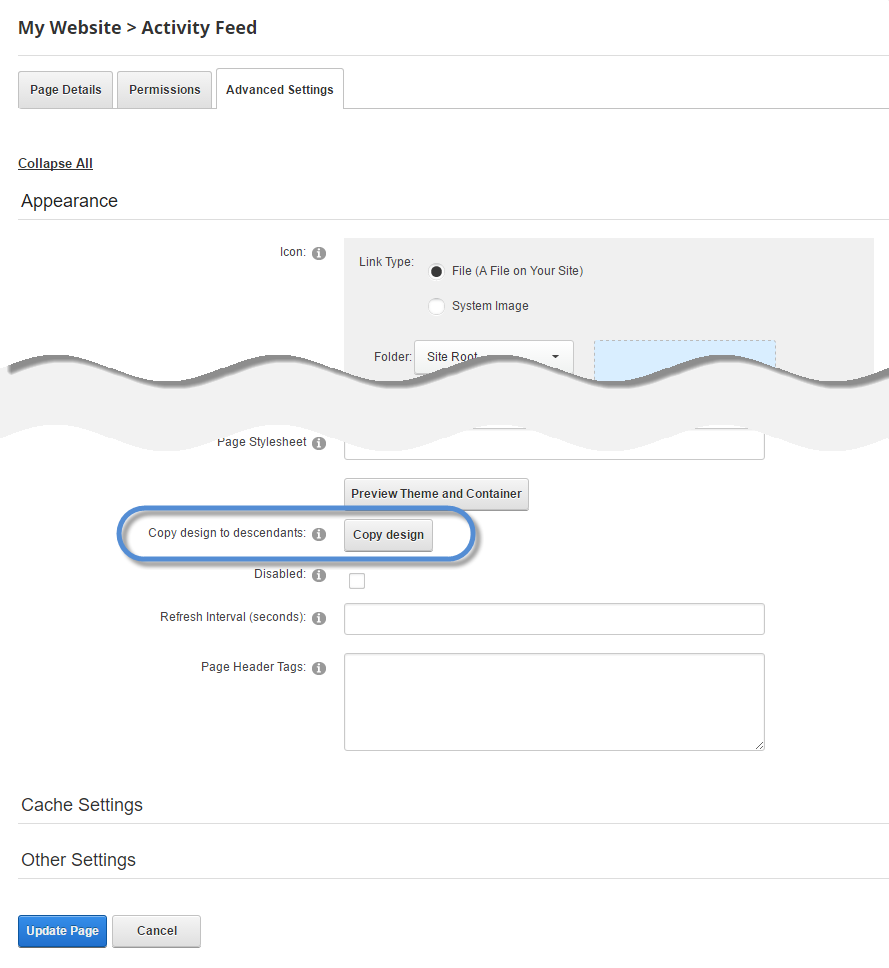Screen dimensions: 889x968
Task: Switch to the Page Details tab
Action: 66,90
